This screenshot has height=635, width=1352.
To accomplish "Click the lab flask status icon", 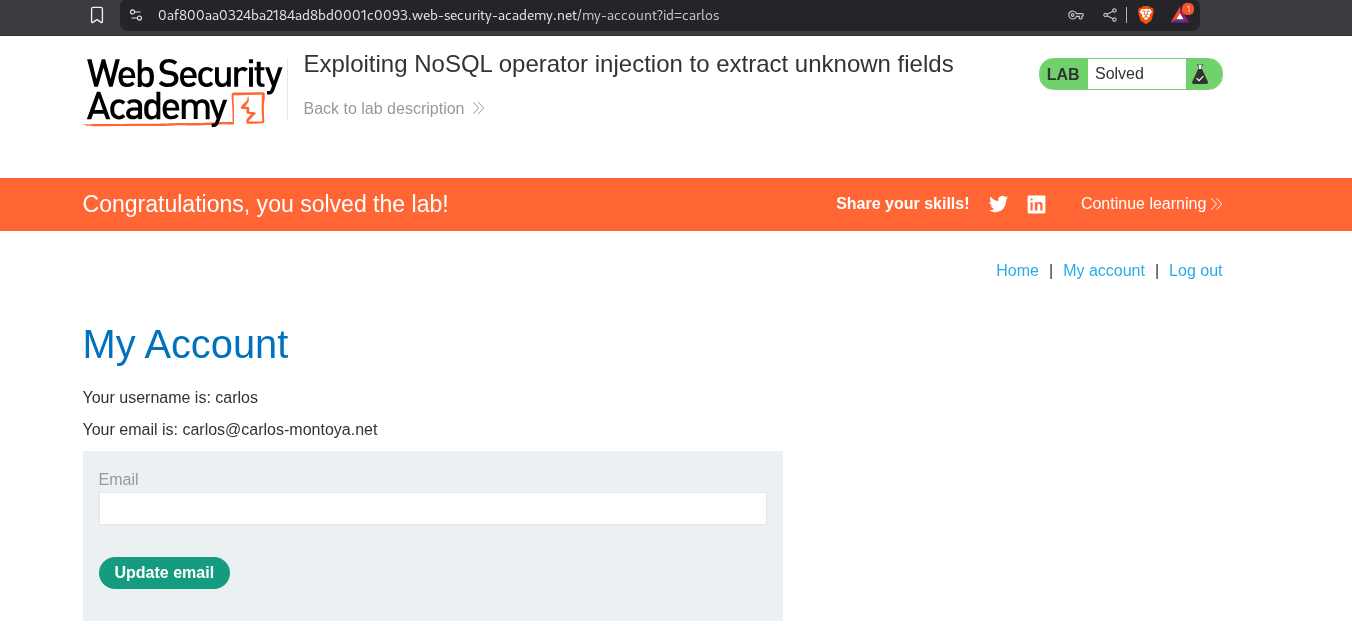I will 1200,74.
